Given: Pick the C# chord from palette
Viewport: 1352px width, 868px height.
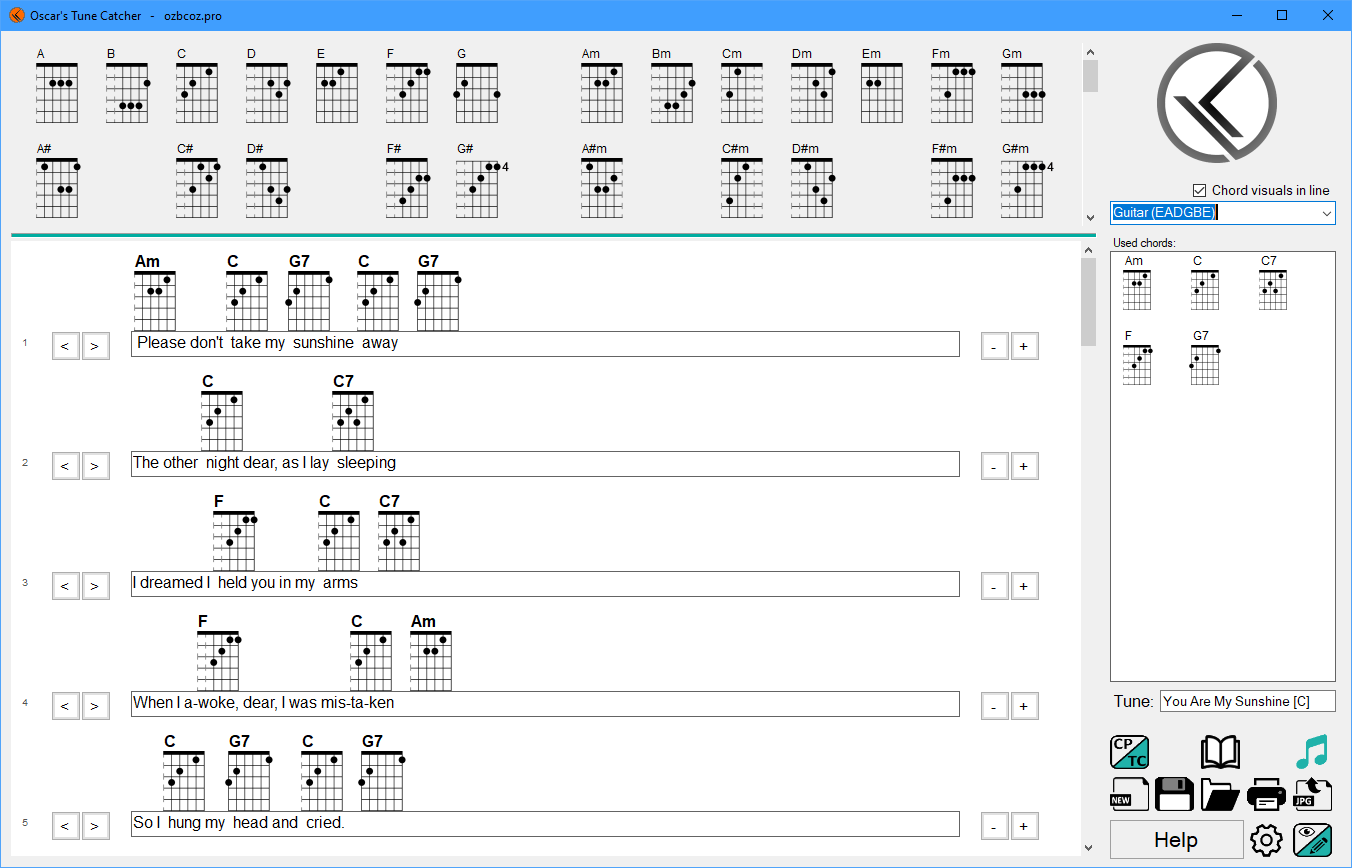Looking at the screenshot, I should [198, 180].
